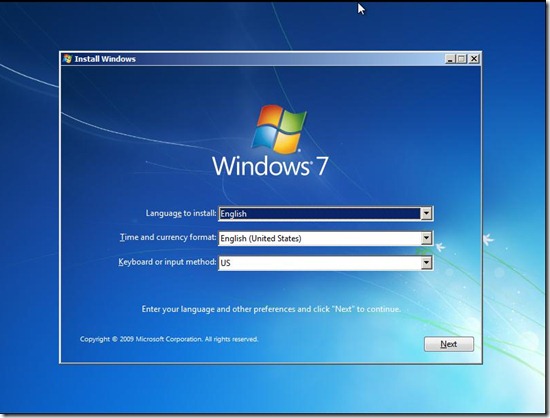Maximize the Install Windows window

point(462,59)
